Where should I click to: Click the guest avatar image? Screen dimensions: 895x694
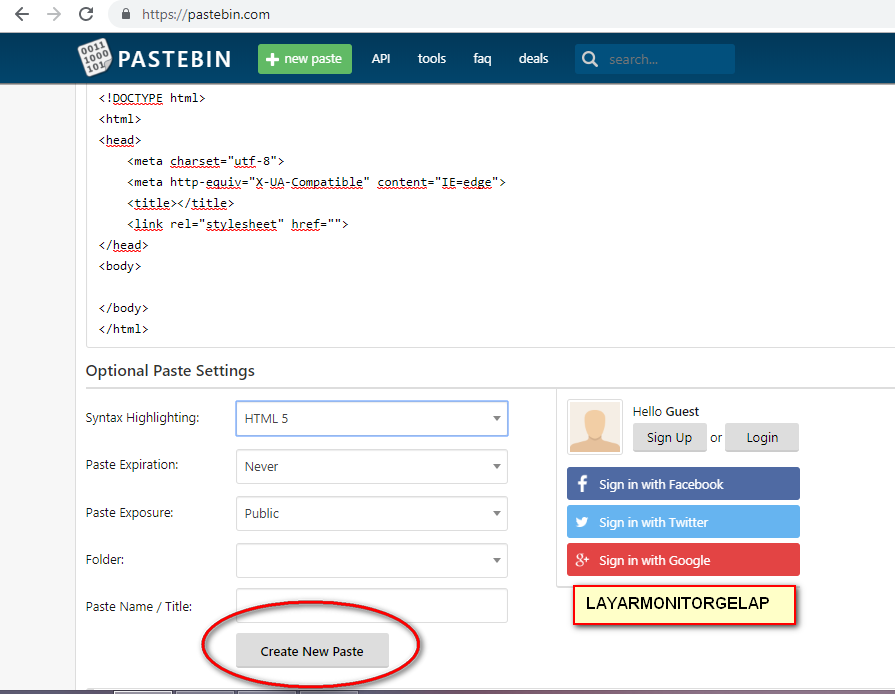594,427
